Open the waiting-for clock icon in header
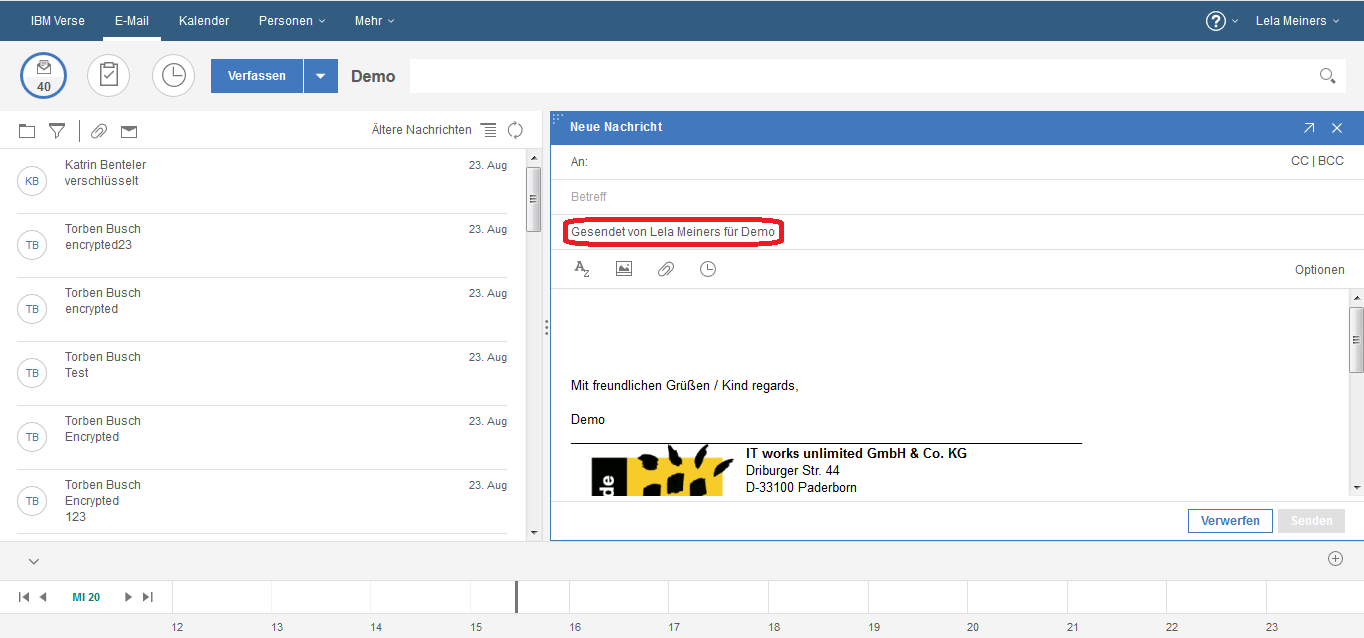 point(174,76)
